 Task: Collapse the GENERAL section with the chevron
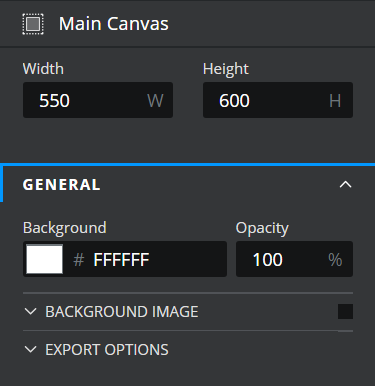pos(345,184)
